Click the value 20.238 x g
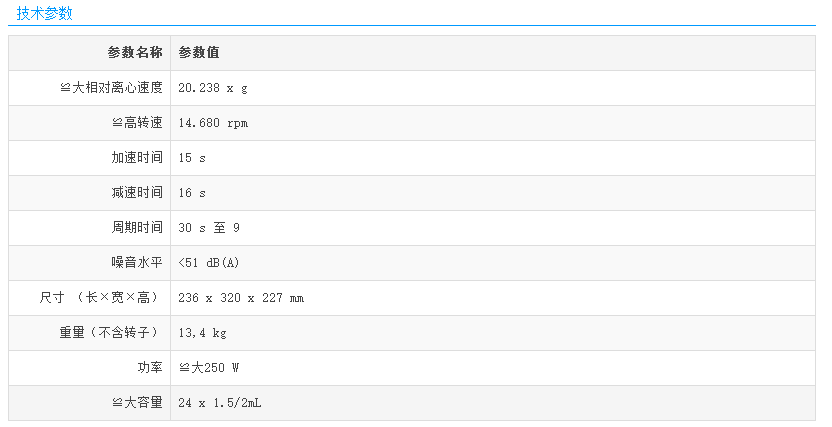The height and width of the screenshot is (427, 832). (x=212, y=88)
